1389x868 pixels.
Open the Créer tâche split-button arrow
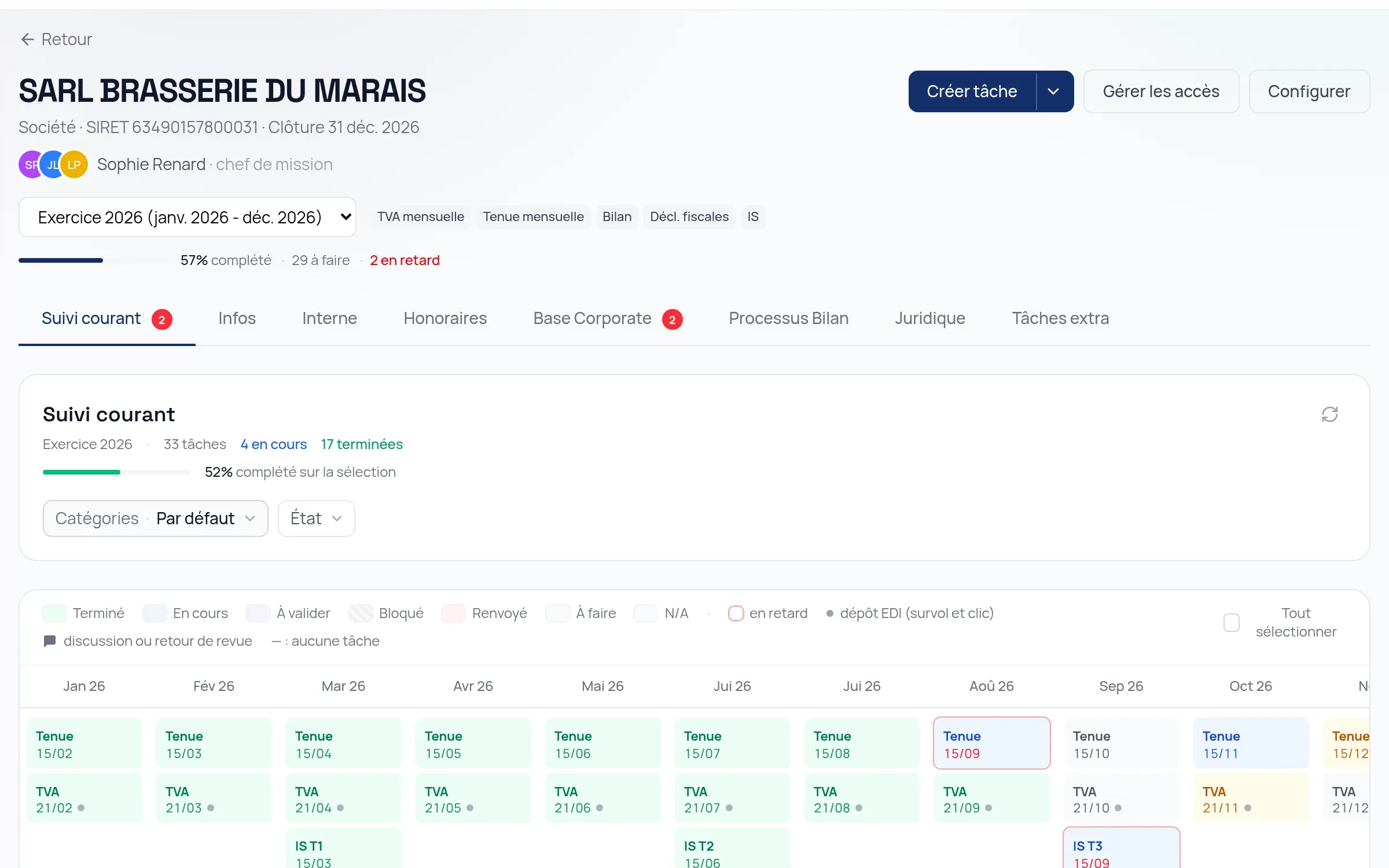(x=1054, y=91)
